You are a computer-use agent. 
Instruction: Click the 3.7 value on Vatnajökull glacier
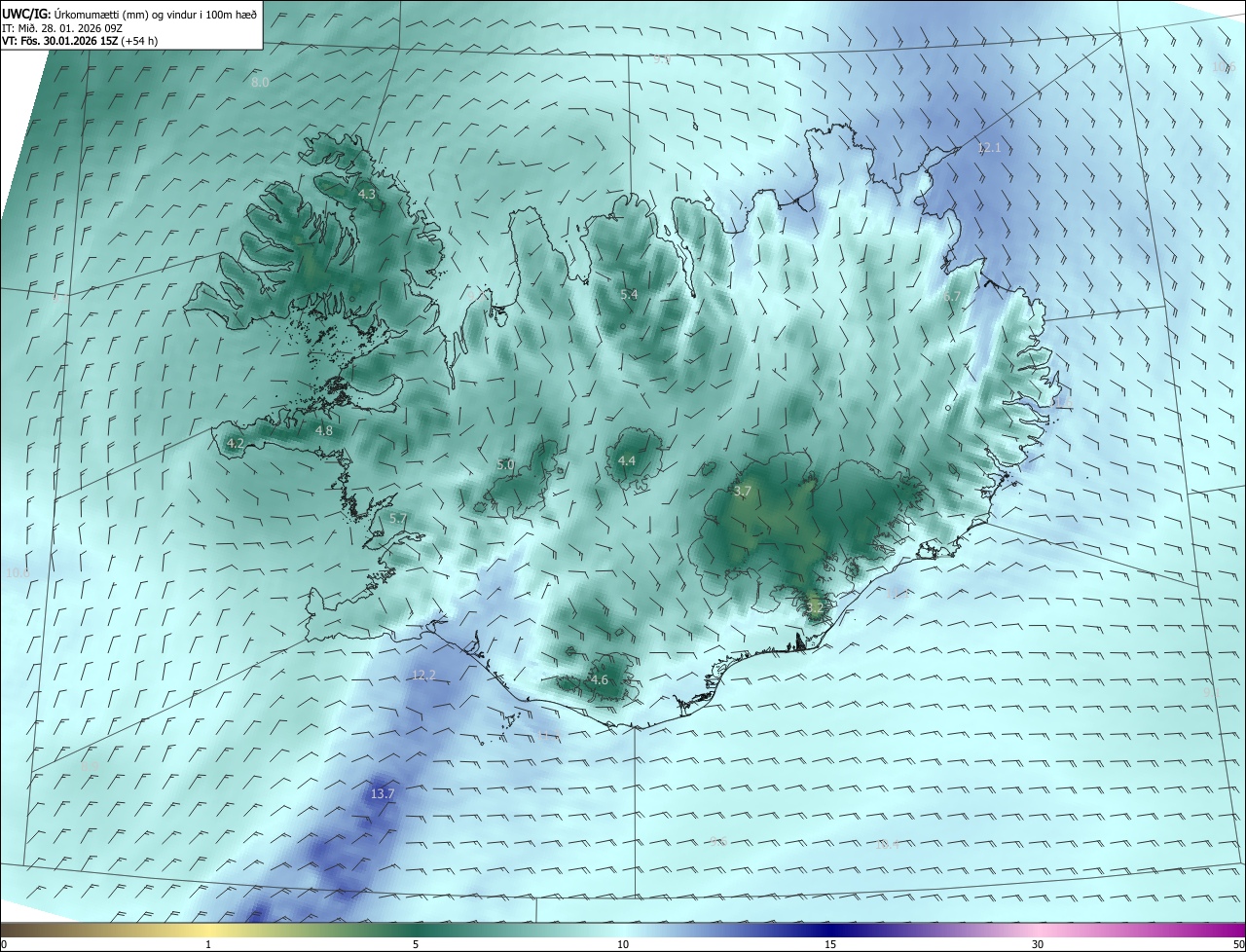click(x=743, y=492)
